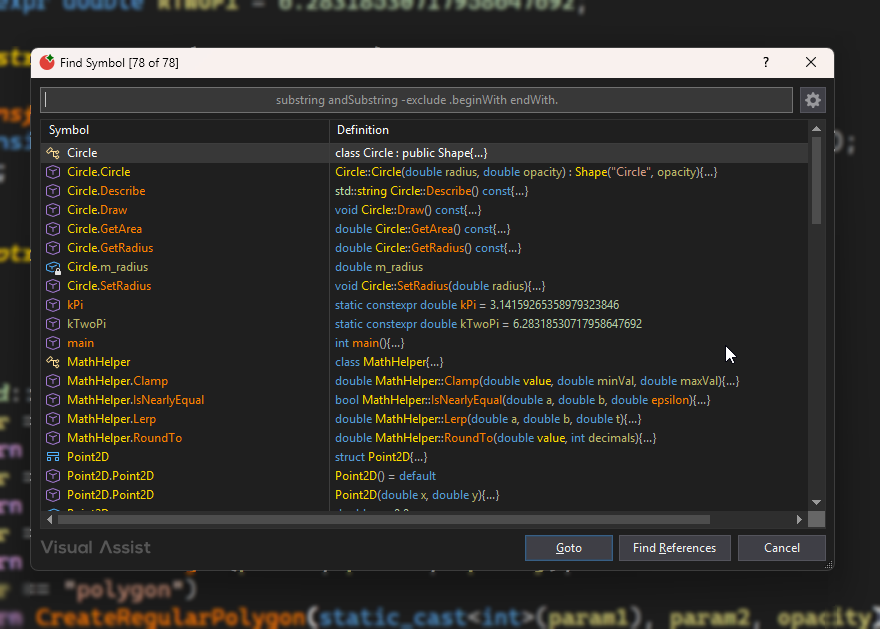Click the method icon beside MathHelper.RoundTo
The image size is (880, 629).
(53, 438)
